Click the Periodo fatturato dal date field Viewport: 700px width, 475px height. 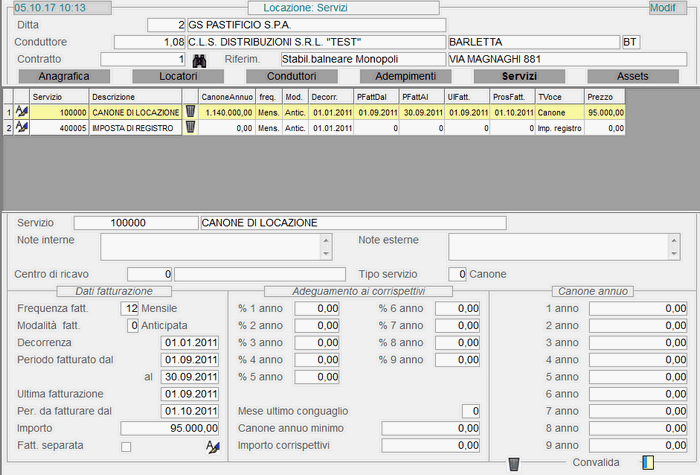pos(190,360)
